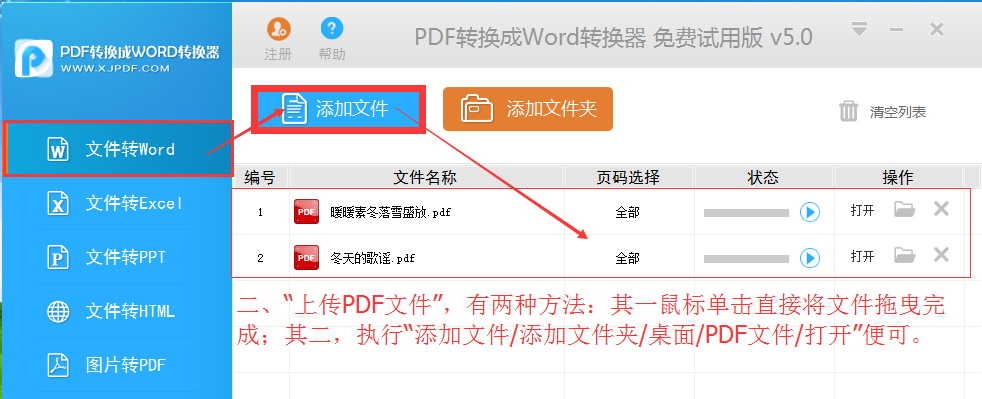Open output folder icon for 暖暖素冬落雪盛放.pdf
The height and width of the screenshot is (399, 982).
(904, 209)
